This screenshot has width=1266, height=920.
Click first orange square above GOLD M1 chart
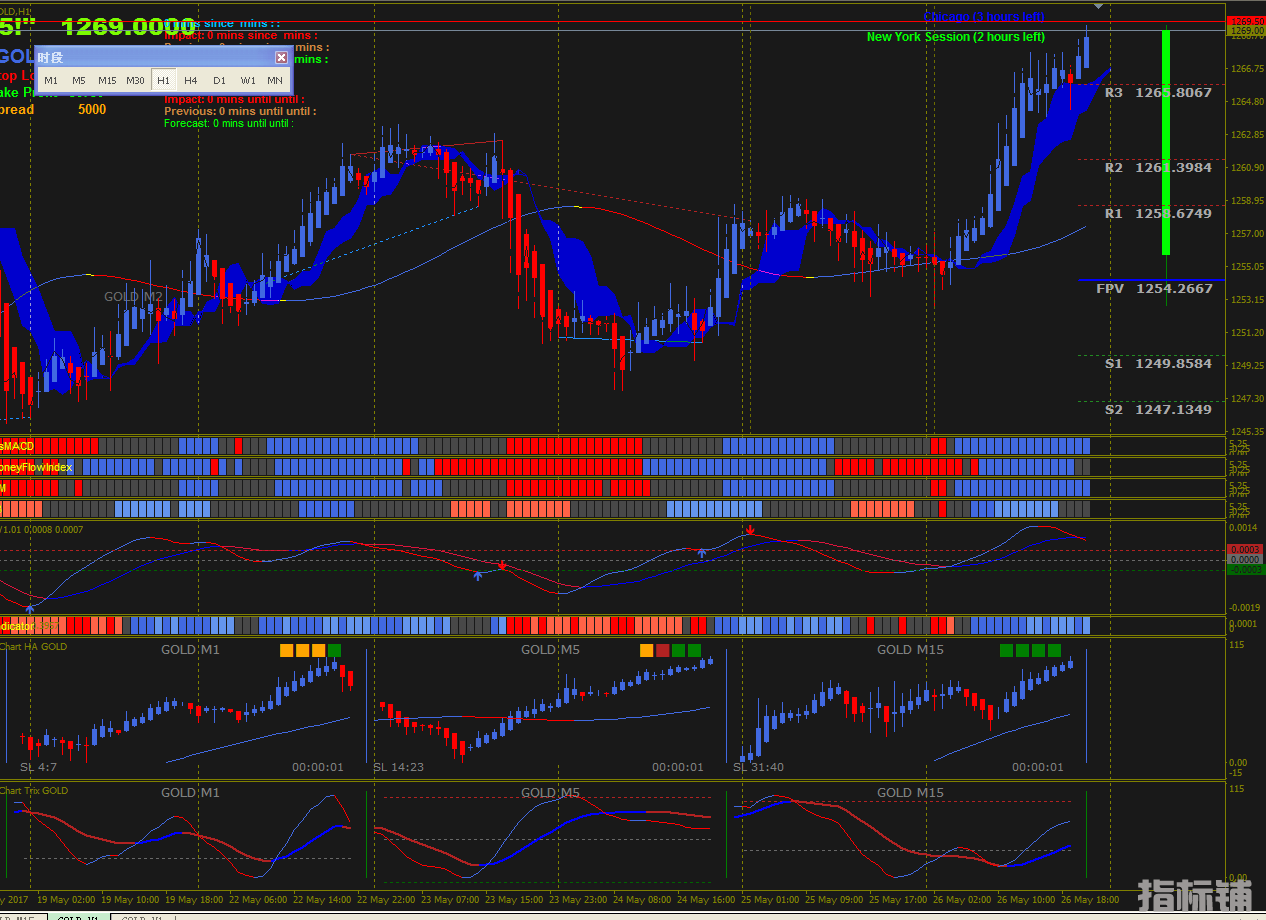click(x=286, y=651)
